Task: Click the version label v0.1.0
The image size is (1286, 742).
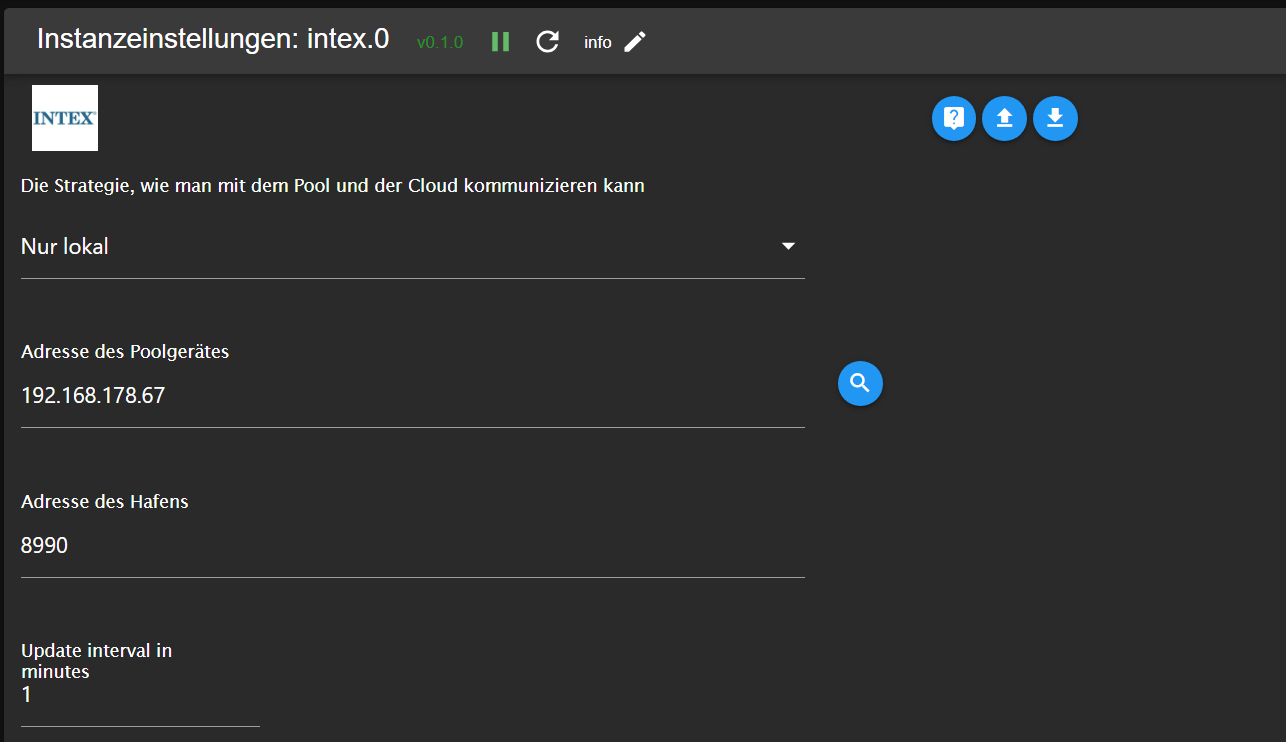Action: pyautogui.click(x=440, y=42)
